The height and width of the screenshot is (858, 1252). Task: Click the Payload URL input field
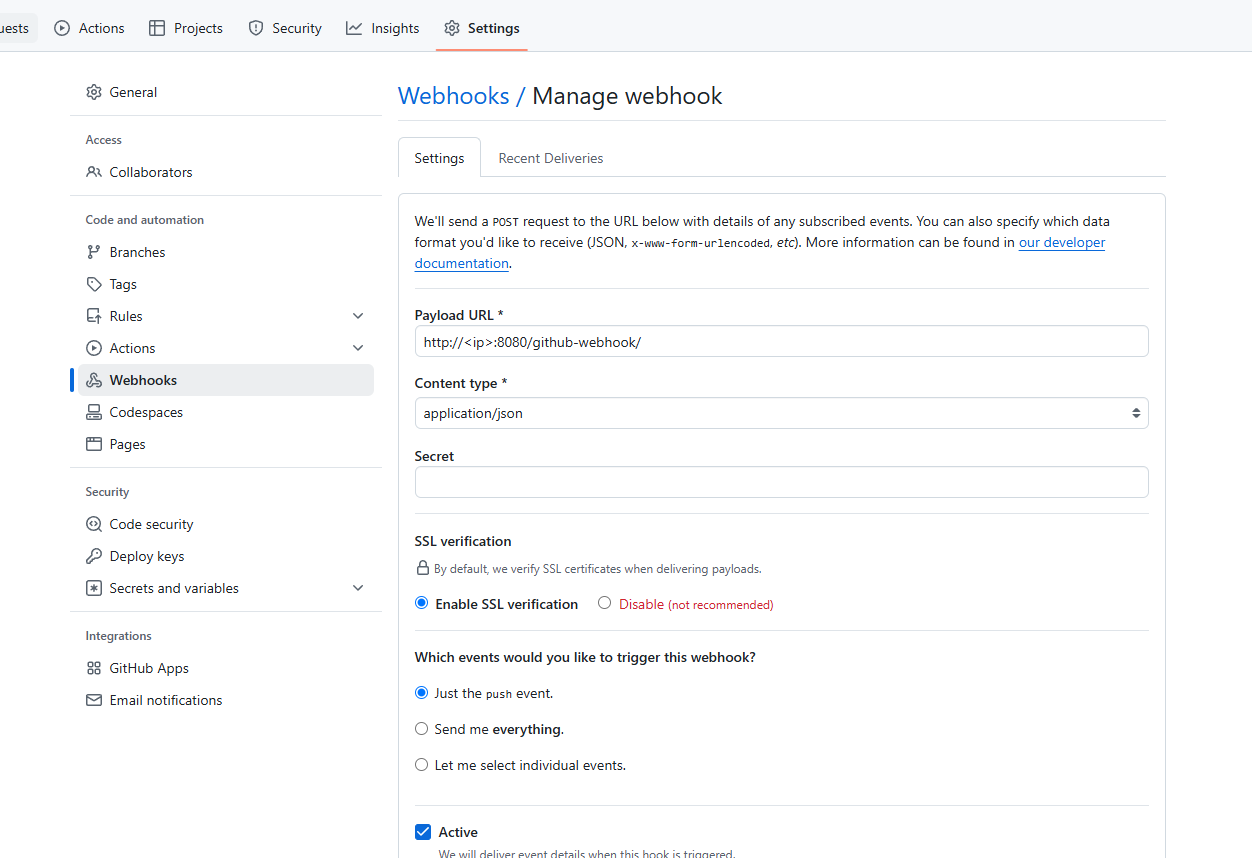tap(781, 341)
